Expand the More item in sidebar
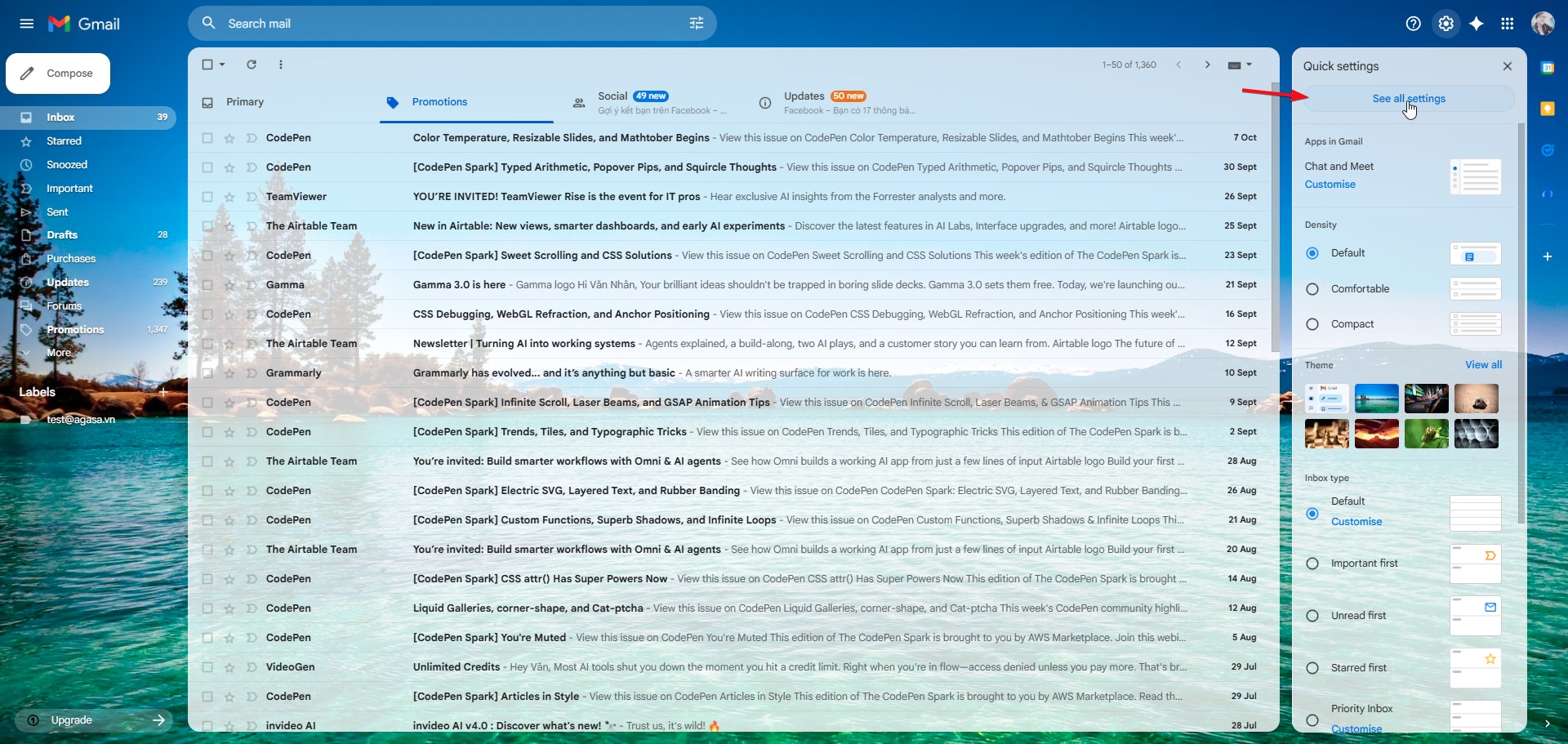The width and height of the screenshot is (1568, 744). [x=58, y=353]
